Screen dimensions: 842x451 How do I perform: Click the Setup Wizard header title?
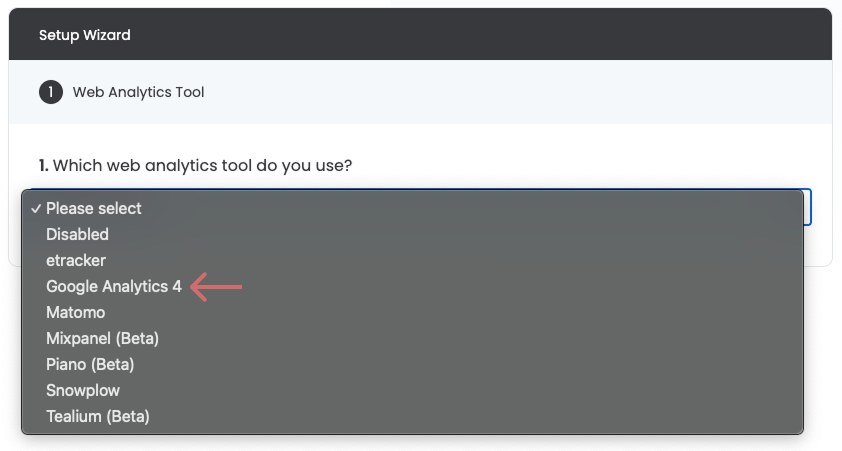pyautogui.click(x=85, y=35)
